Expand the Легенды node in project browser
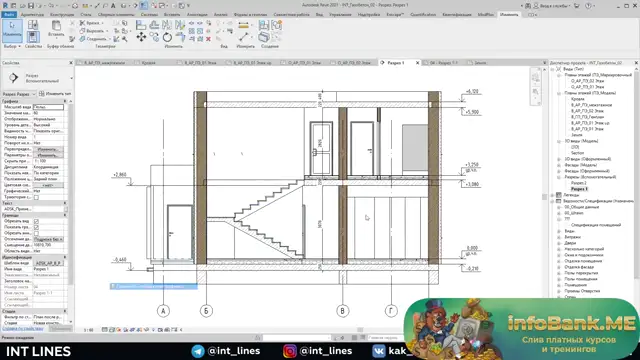 [553, 195]
